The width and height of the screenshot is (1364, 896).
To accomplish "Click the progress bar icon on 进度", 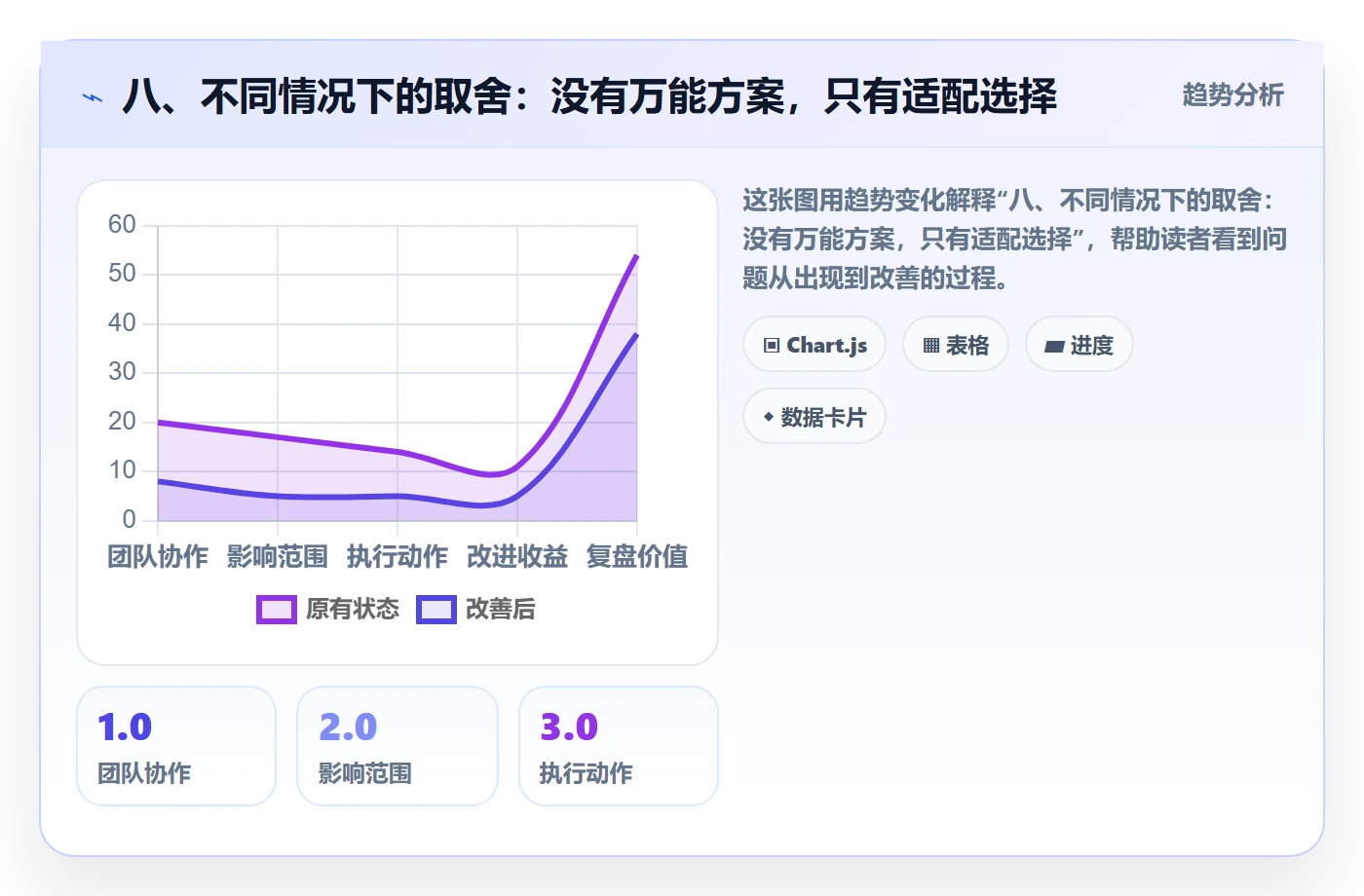I will click(1054, 346).
